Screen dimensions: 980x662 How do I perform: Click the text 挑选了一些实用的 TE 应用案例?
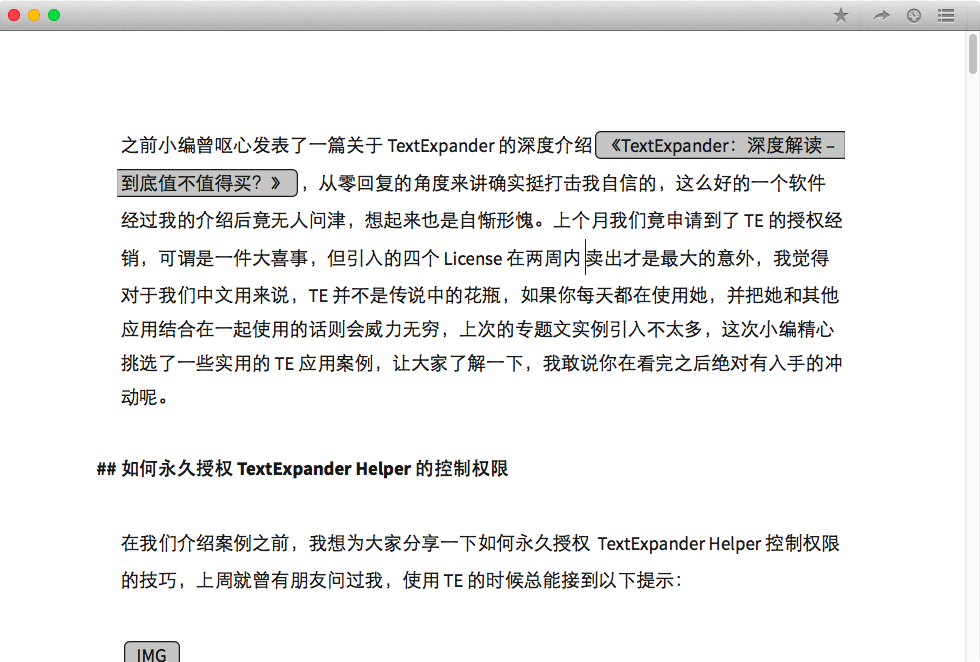point(247,363)
